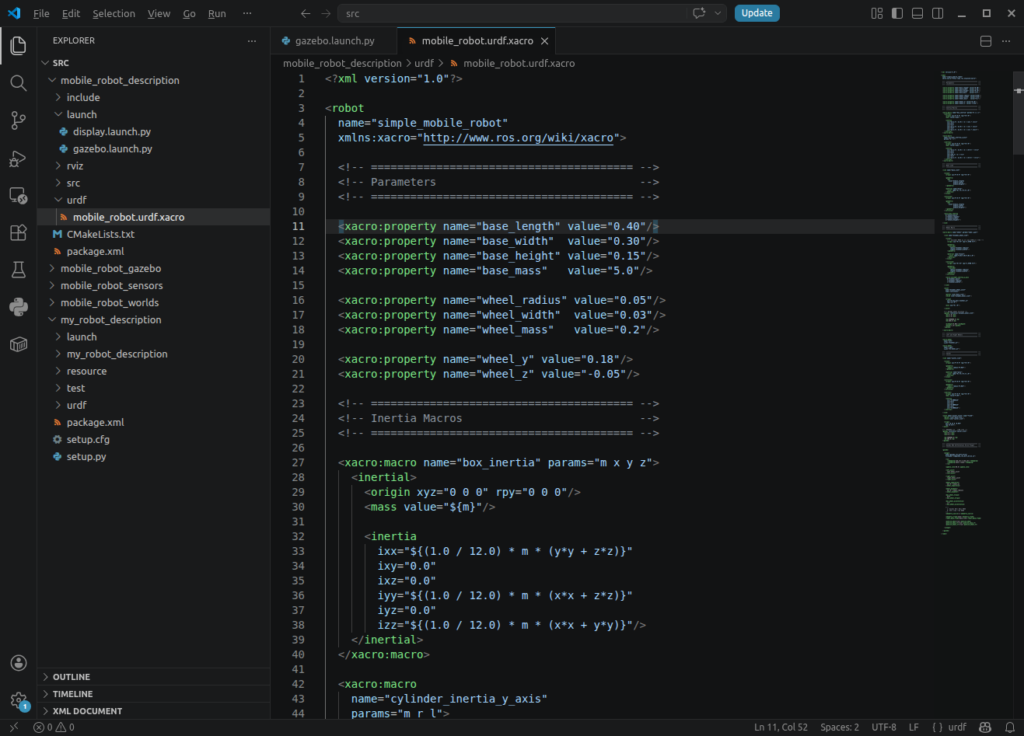Open the chat icon in command center
This screenshot has height=736, width=1024.
click(699, 13)
